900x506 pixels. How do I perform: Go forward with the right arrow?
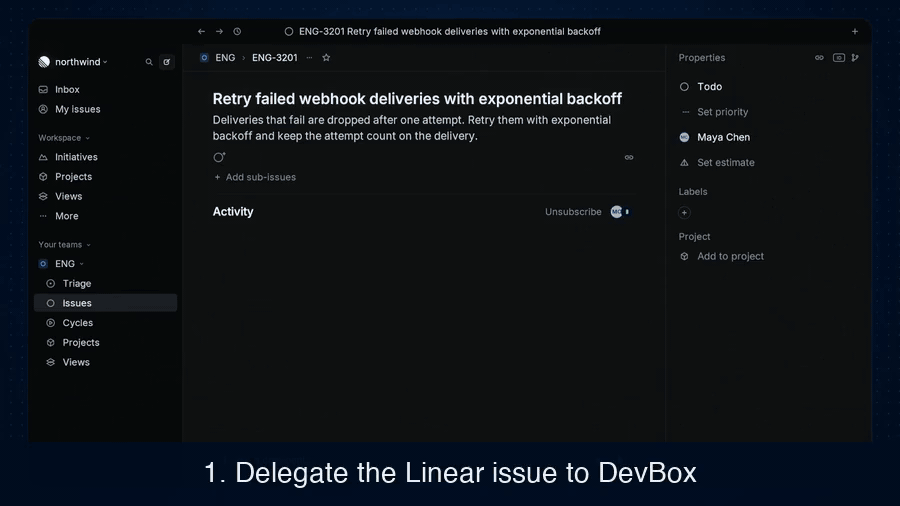click(x=219, y=32)
